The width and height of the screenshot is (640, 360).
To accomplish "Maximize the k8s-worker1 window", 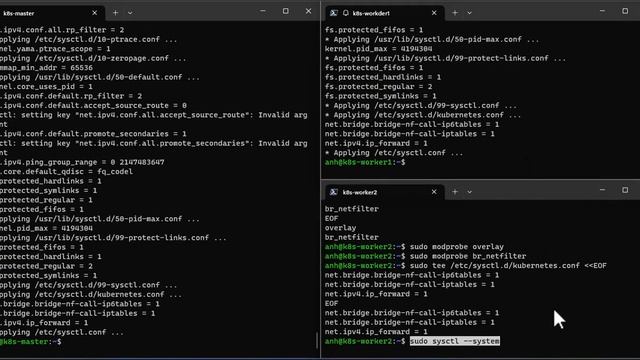I will [625, 11].
